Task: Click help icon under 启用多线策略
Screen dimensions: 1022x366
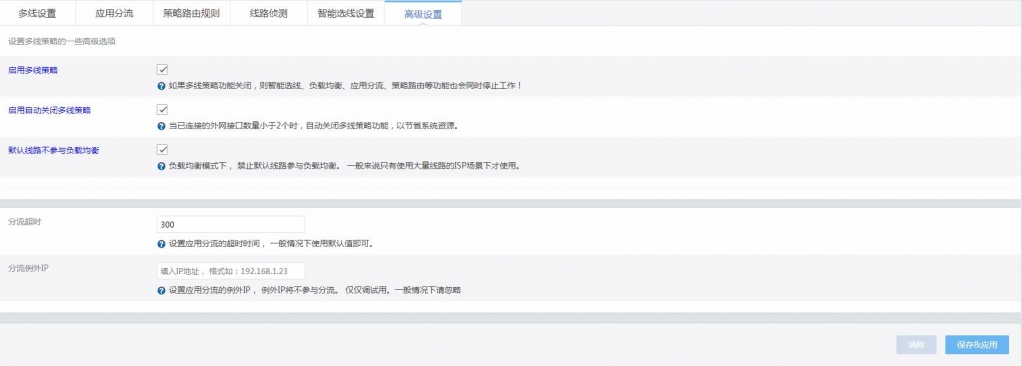Action: (162, 86)
